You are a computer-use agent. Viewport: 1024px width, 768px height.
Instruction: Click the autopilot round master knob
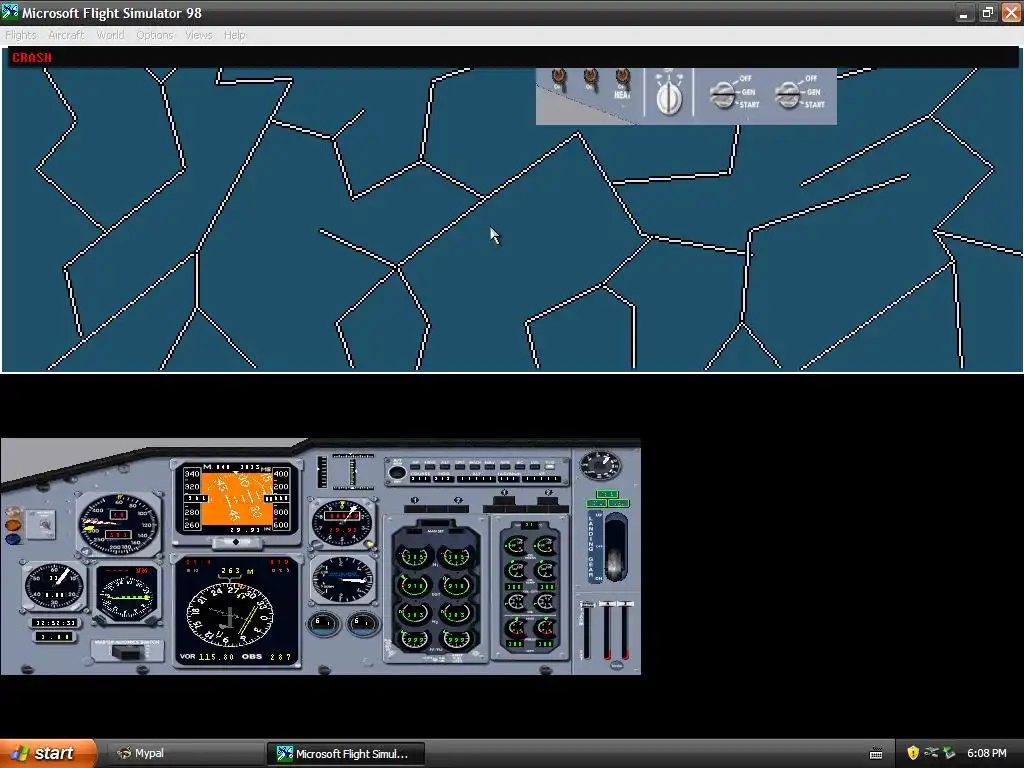tap(396, 473)
